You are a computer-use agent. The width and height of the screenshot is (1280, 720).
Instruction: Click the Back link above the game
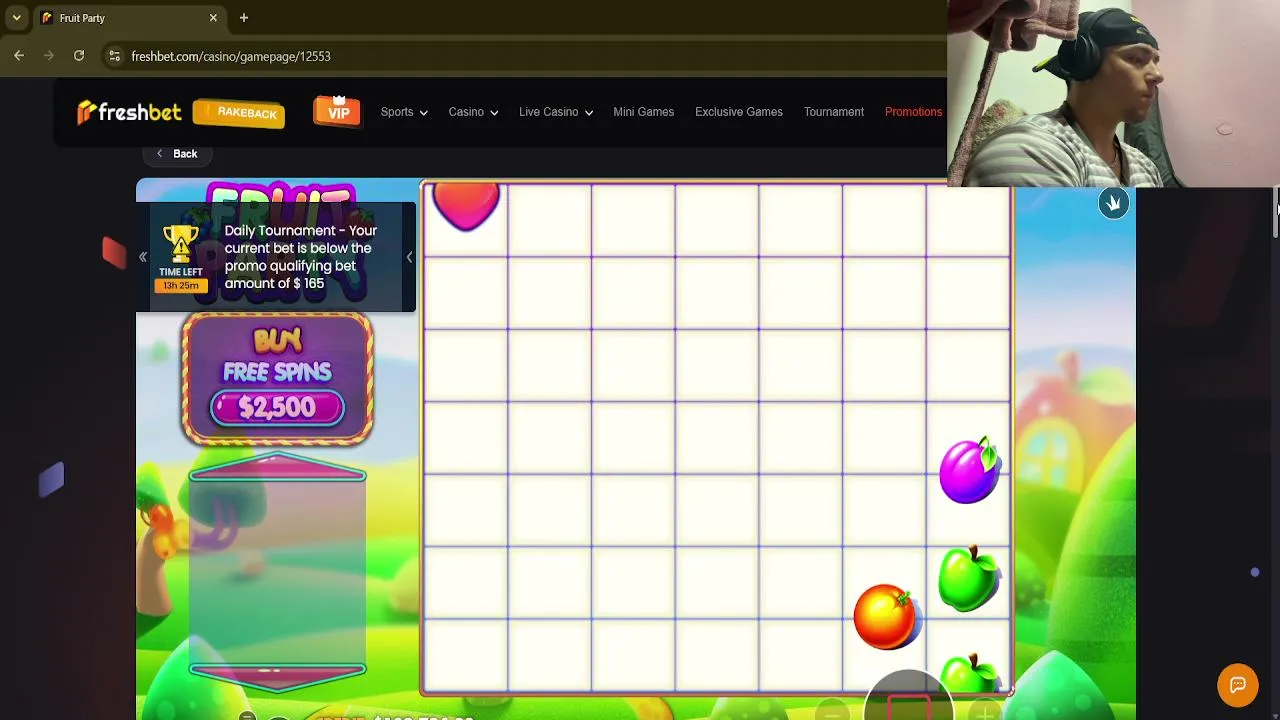coord(177,154)
